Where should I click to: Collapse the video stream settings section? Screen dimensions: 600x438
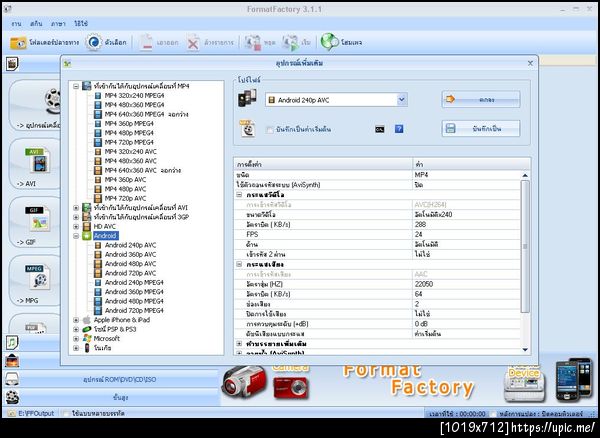pyautogui.click(x=239, y=195)
